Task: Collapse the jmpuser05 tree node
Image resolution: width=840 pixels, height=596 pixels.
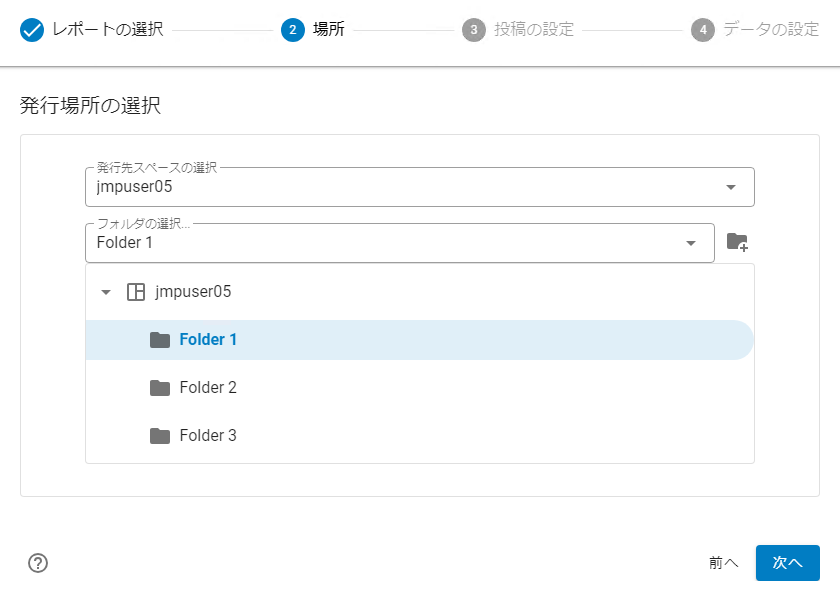Action: coord(105,292)
